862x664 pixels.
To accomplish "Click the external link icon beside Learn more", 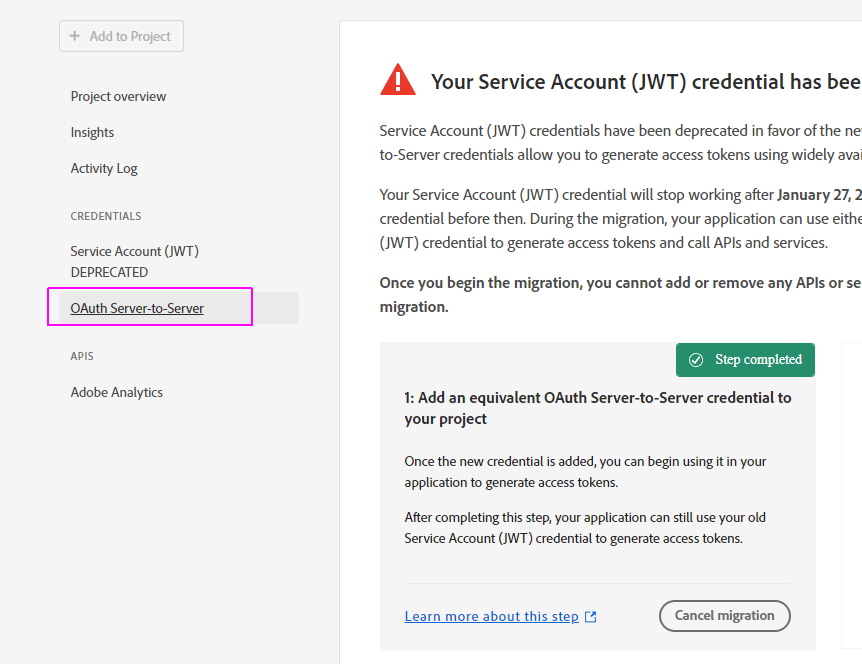I will tap(590, 617).
